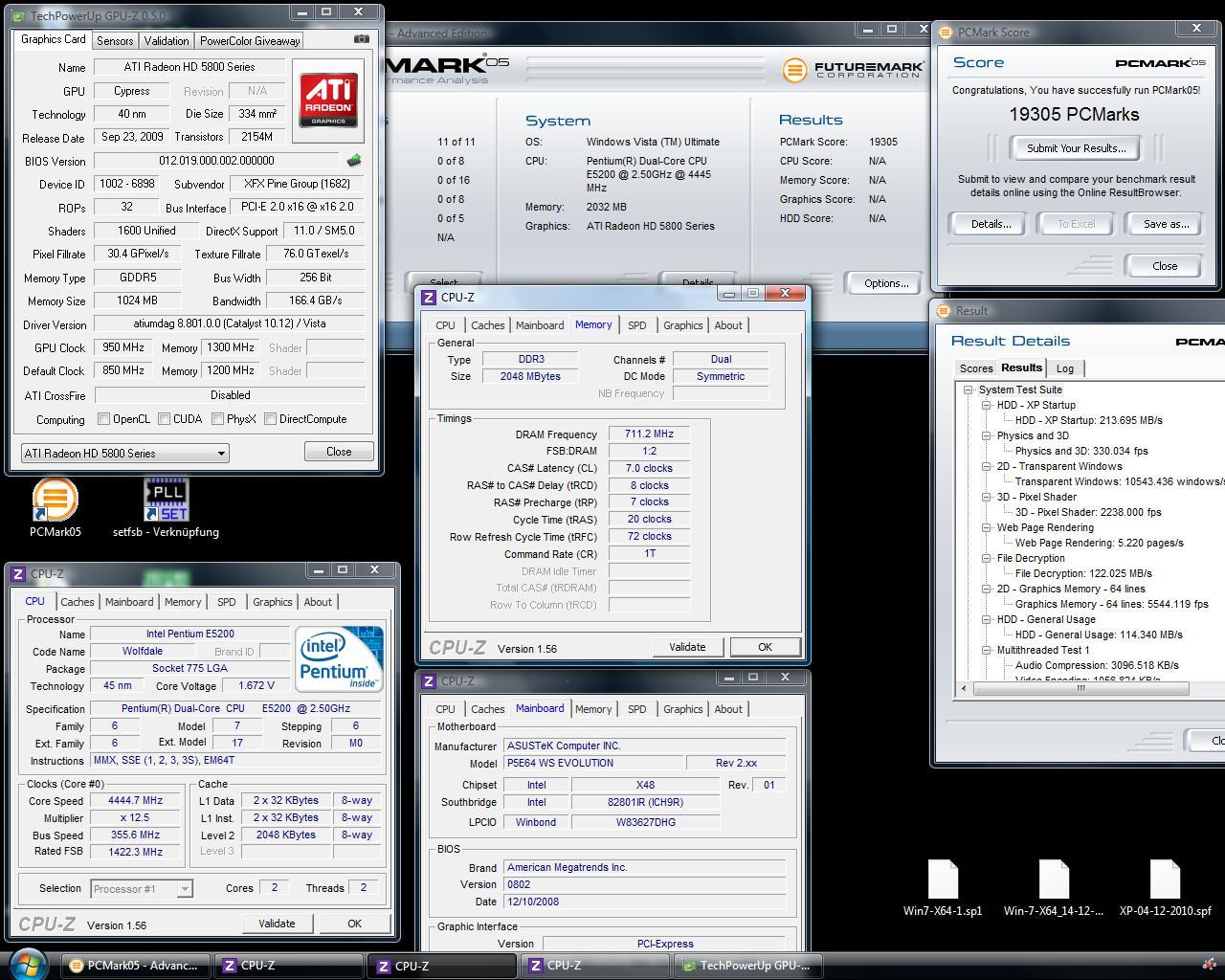Viewport: 1225px width, 980px height.
Task: Click Validate in the CPU-Z CPU window
Action: coord(277,924)
